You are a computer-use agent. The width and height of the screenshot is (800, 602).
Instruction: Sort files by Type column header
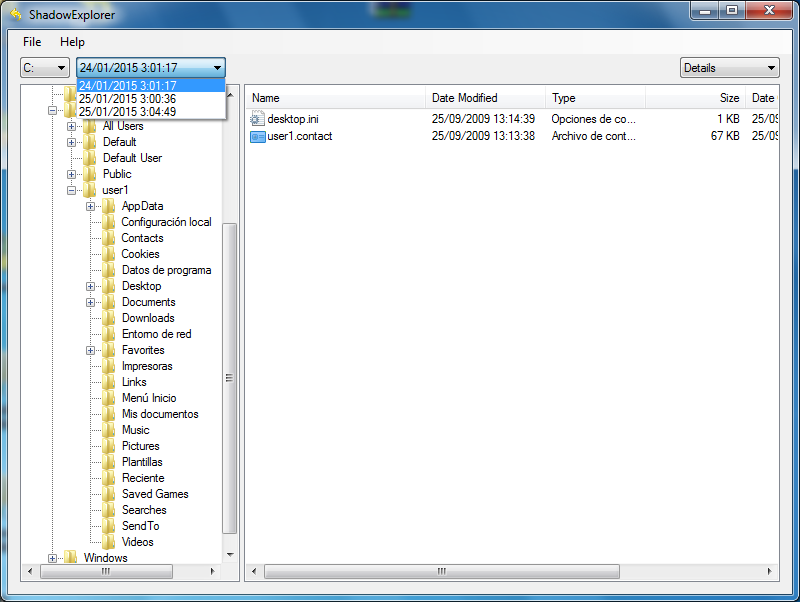click(x=595, y=98)
